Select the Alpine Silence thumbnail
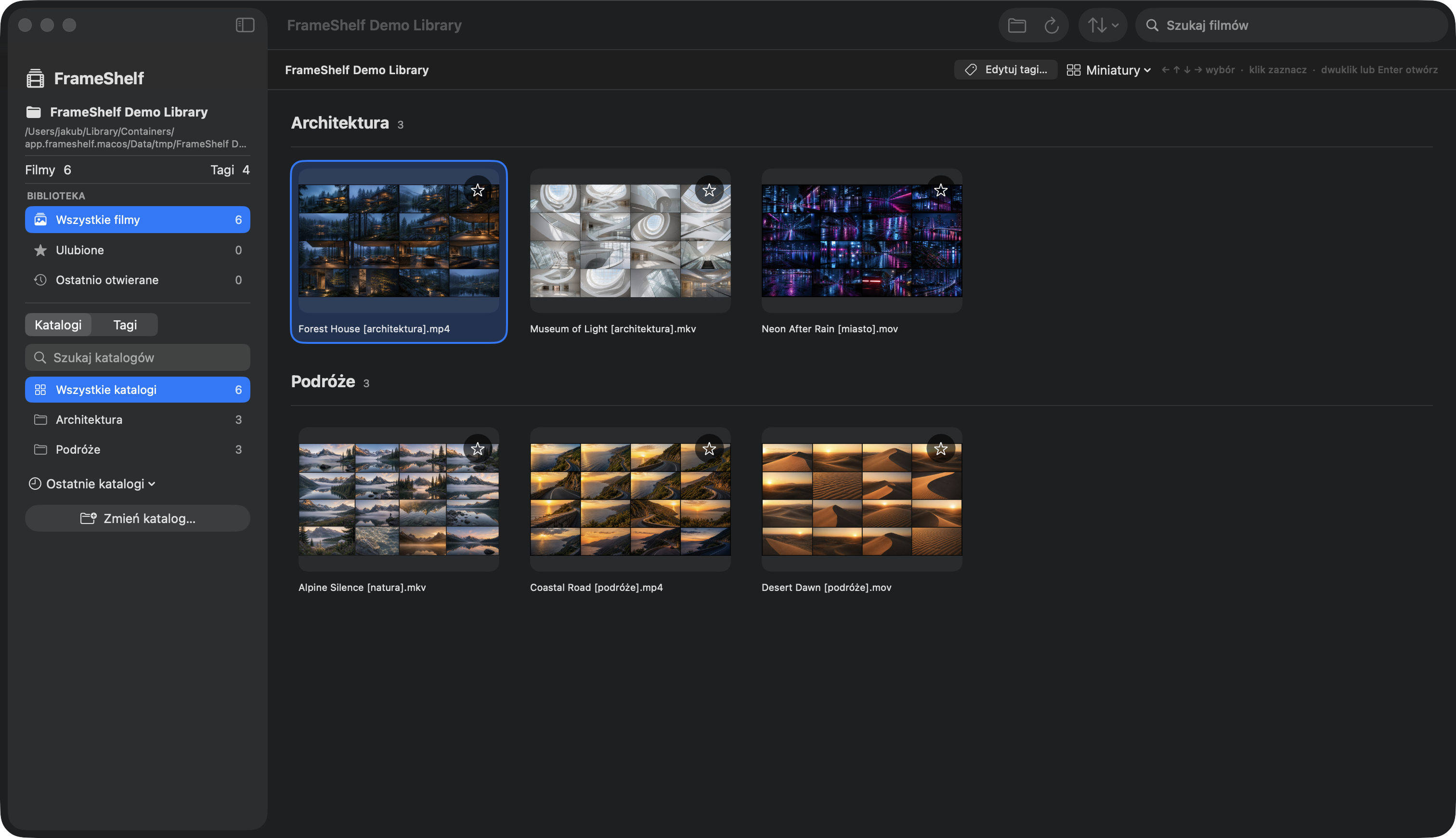Image resolution: width=1456 pixels, height=838 pixels. (x=399, y=499)
